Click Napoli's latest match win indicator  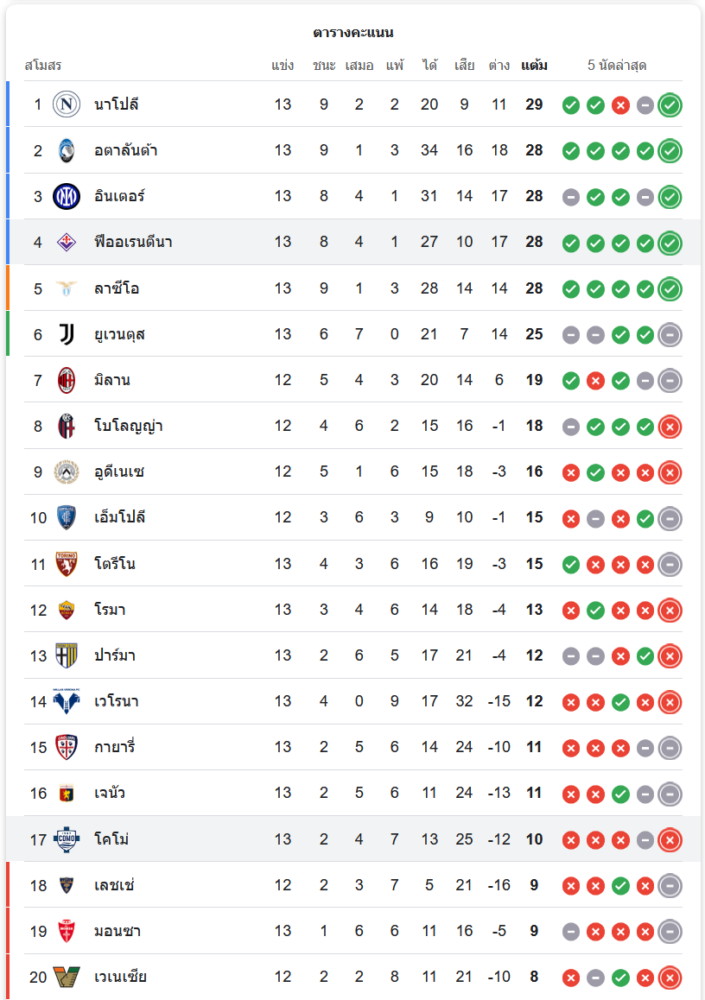click(670, 105)
